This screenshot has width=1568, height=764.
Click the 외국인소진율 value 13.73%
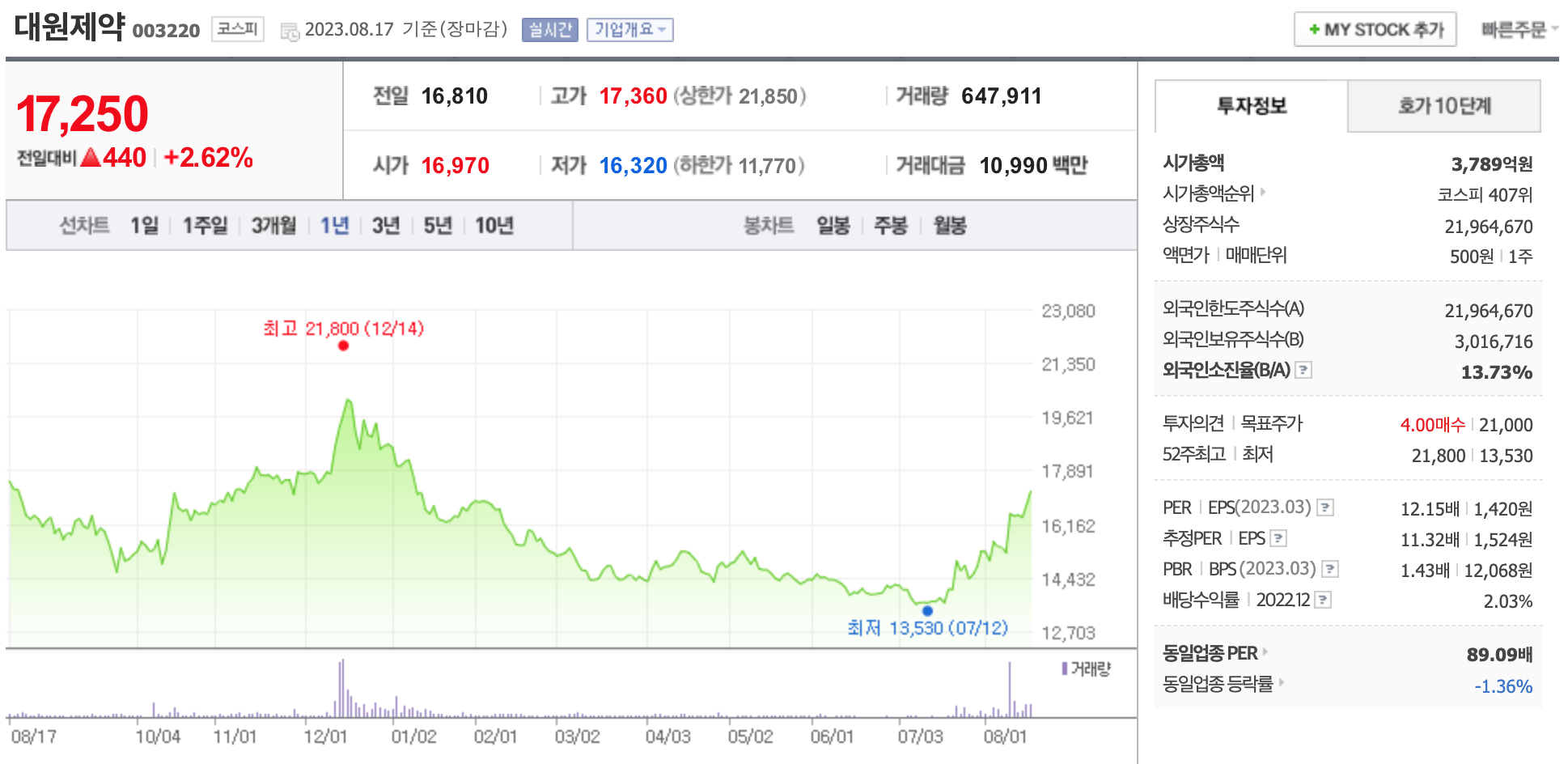coord(1497,372)
